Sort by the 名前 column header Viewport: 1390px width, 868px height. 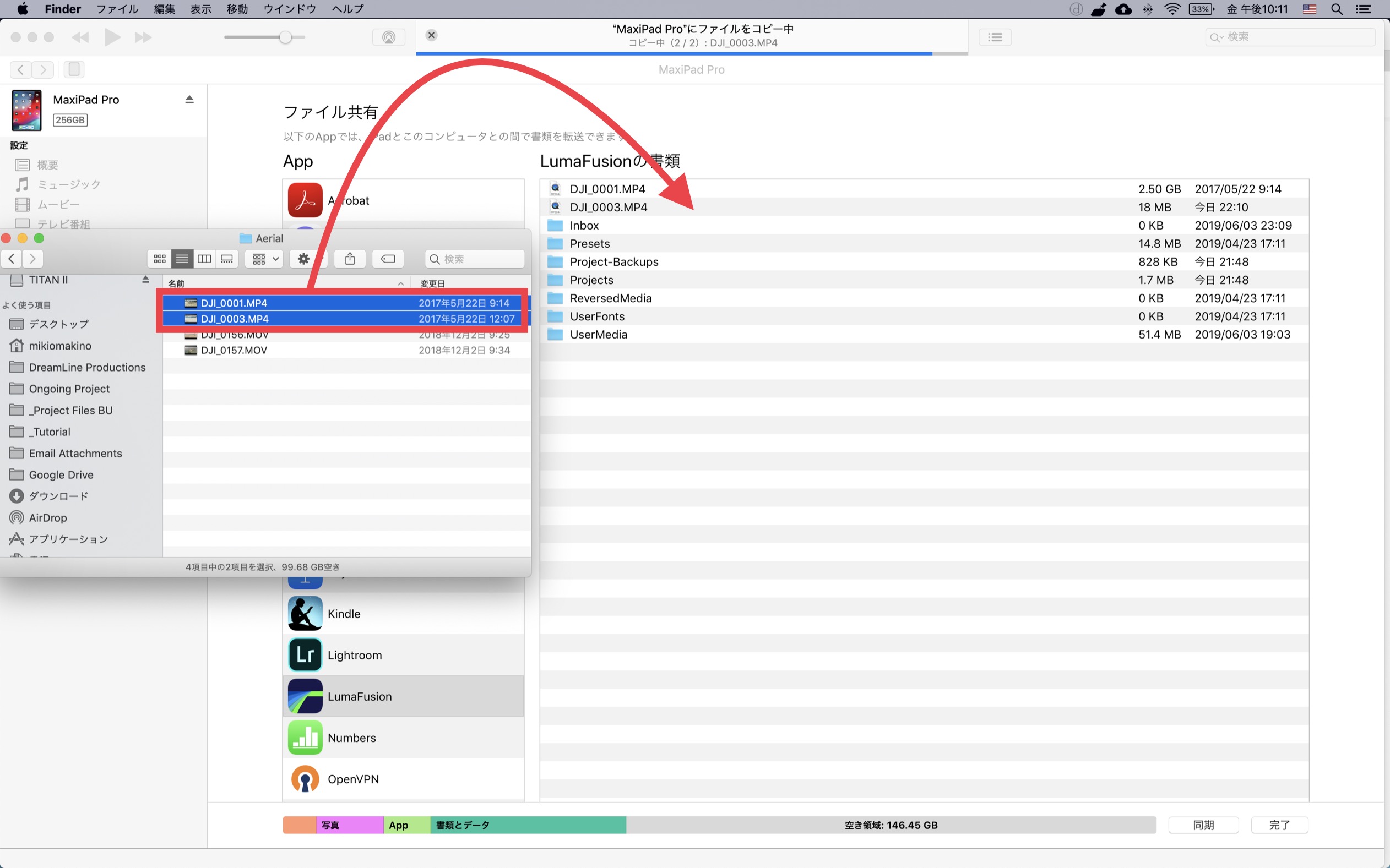[x=176, y=283]
